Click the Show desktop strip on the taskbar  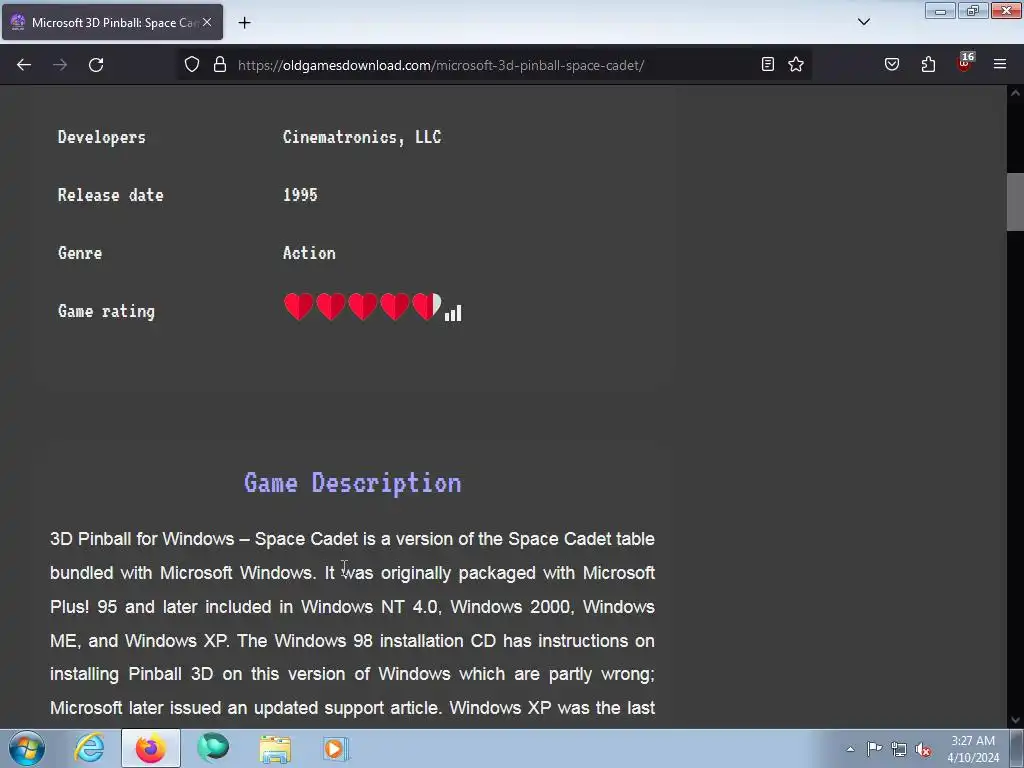tap(1017, 748)
